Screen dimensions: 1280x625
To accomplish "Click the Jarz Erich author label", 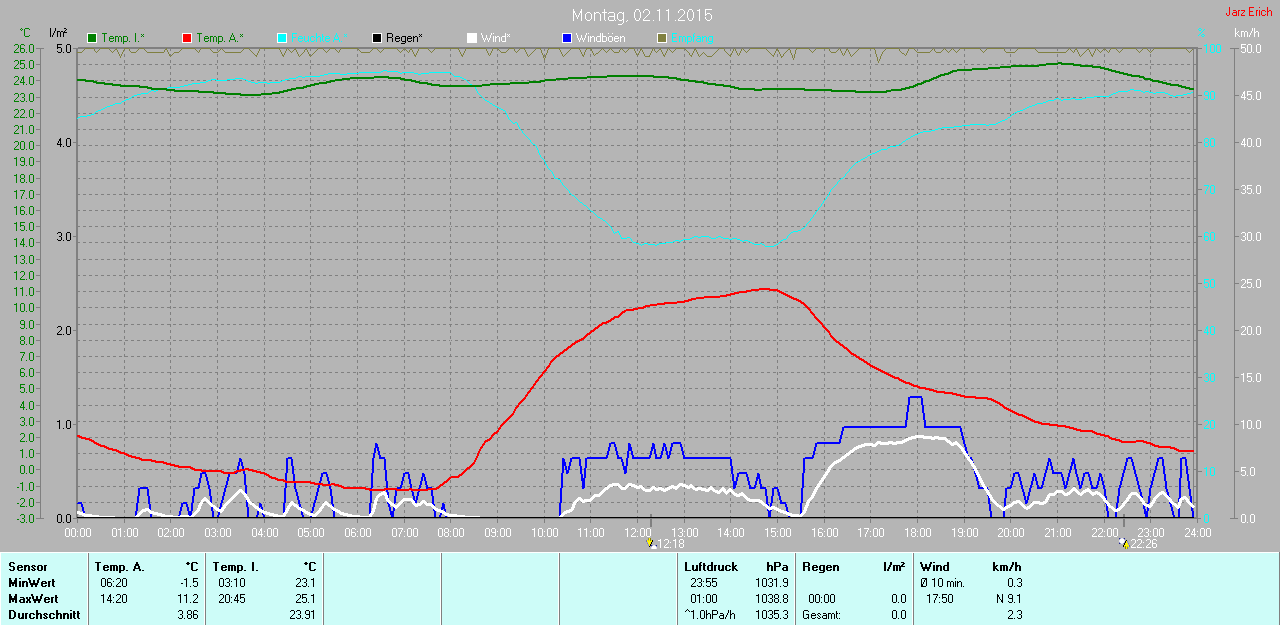I will [1248, 12].
